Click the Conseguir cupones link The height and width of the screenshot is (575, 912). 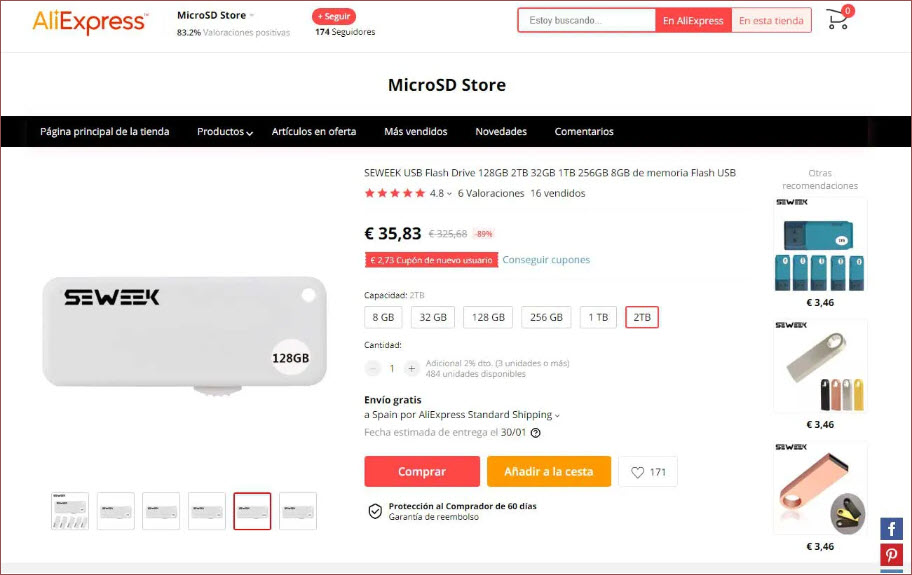pyautogui.click(x=546, y=260)
